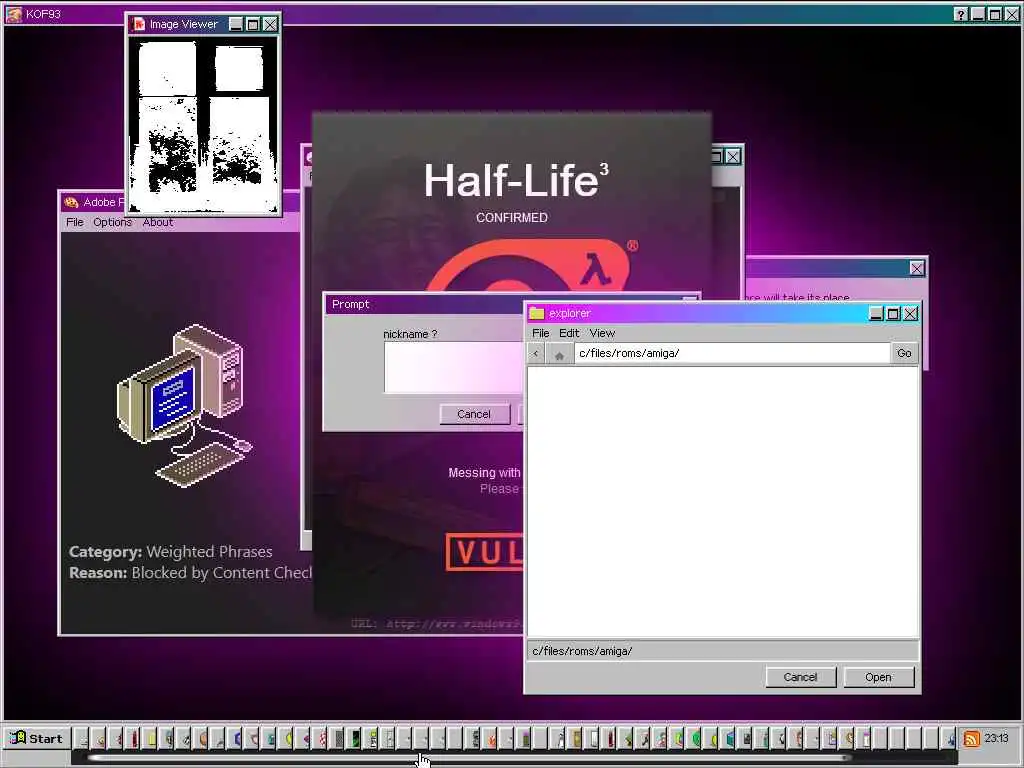Open File menu in explorer window

click(540, 333)
